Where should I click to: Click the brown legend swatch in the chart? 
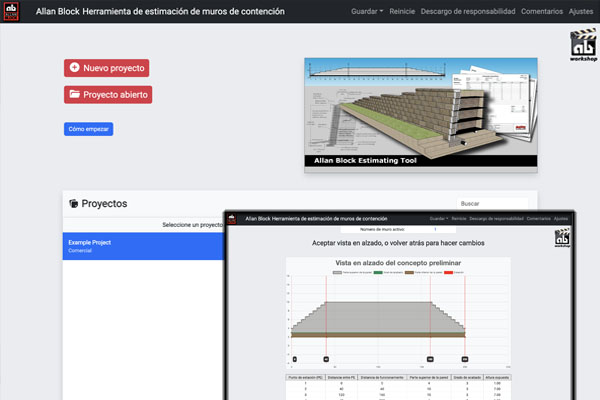pos(409,273)
